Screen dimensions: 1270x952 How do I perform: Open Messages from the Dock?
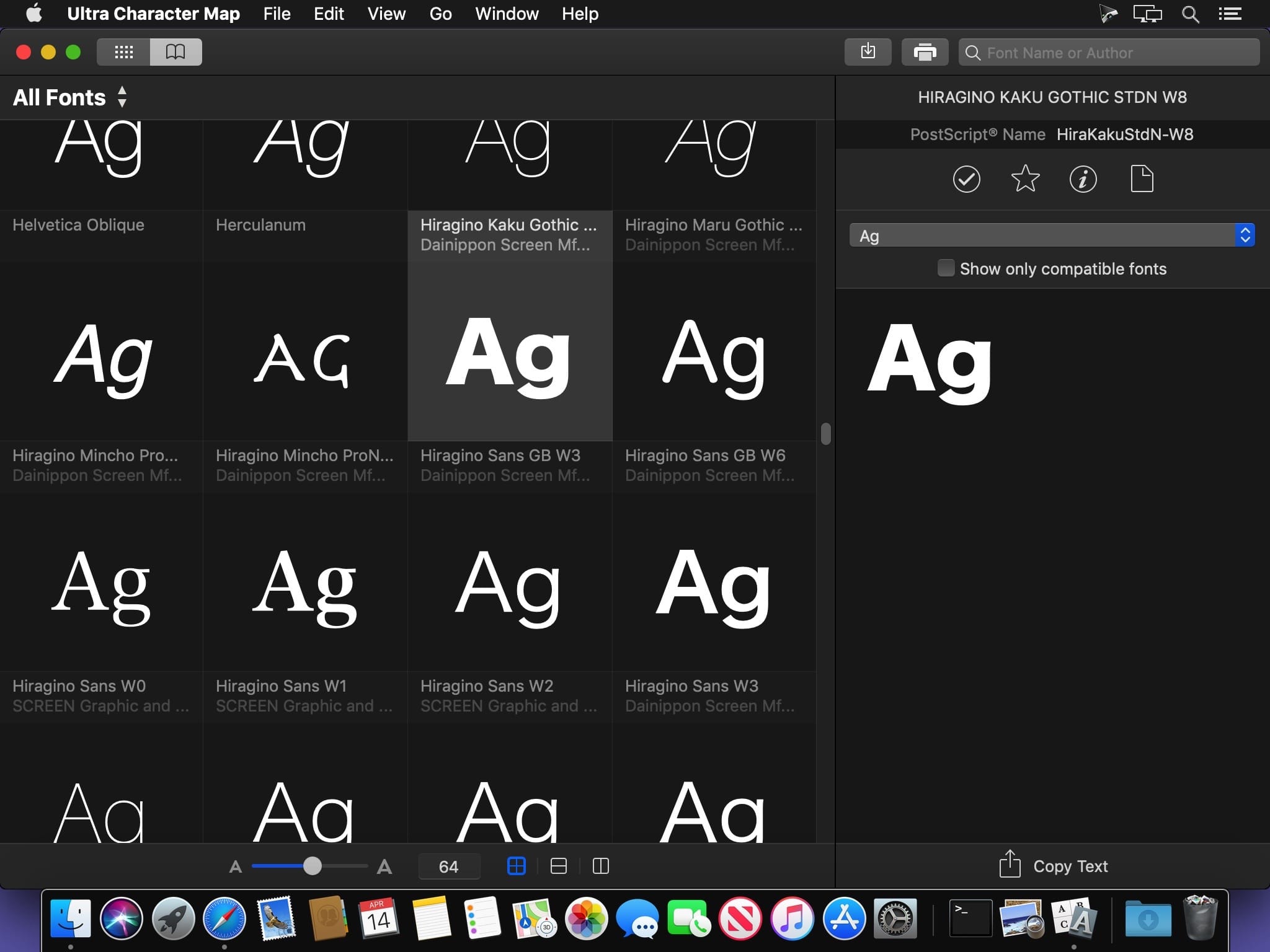pyautogui.click(x=637, y=918)
